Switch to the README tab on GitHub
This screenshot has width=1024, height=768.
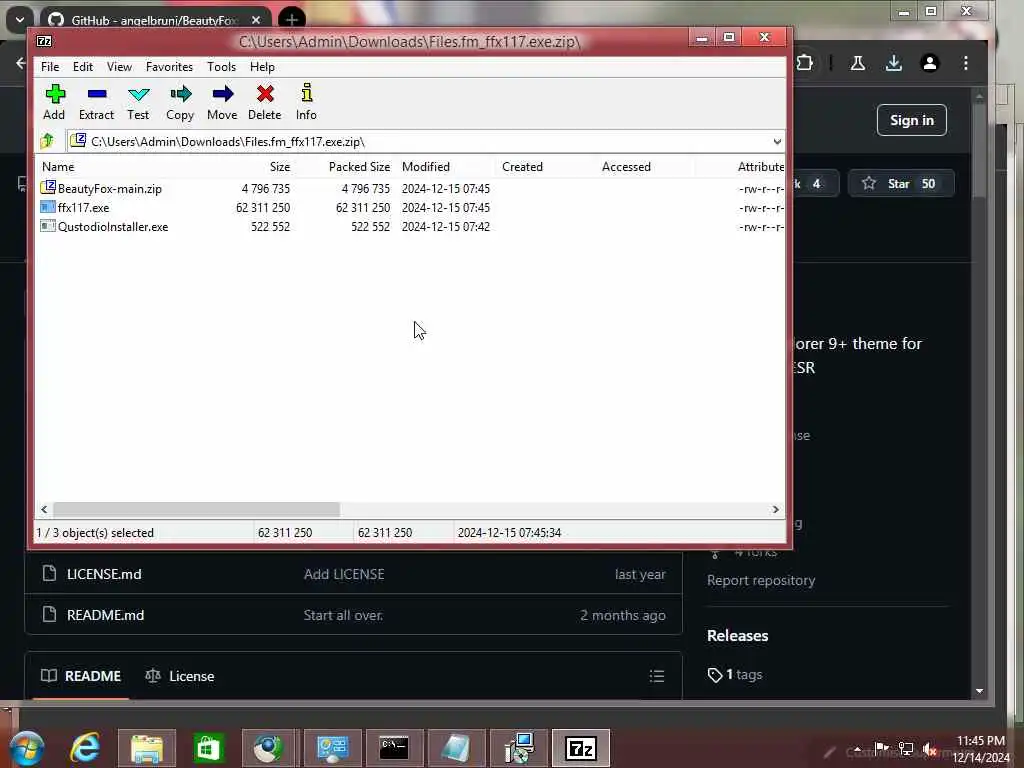click(81, 676)
